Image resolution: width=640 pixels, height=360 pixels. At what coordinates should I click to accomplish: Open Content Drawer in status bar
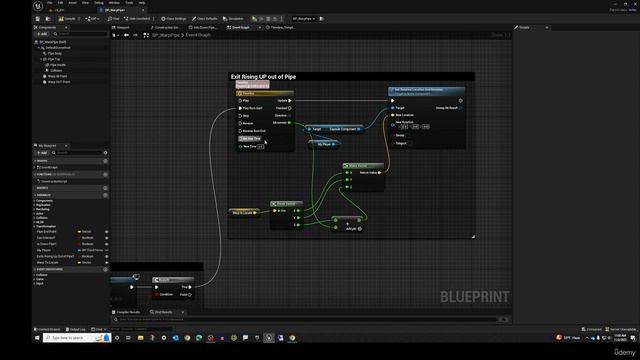pos(47,329)
